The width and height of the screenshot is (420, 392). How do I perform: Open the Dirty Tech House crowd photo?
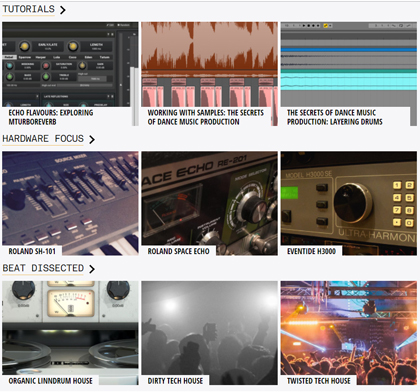(x=209, y=328)
